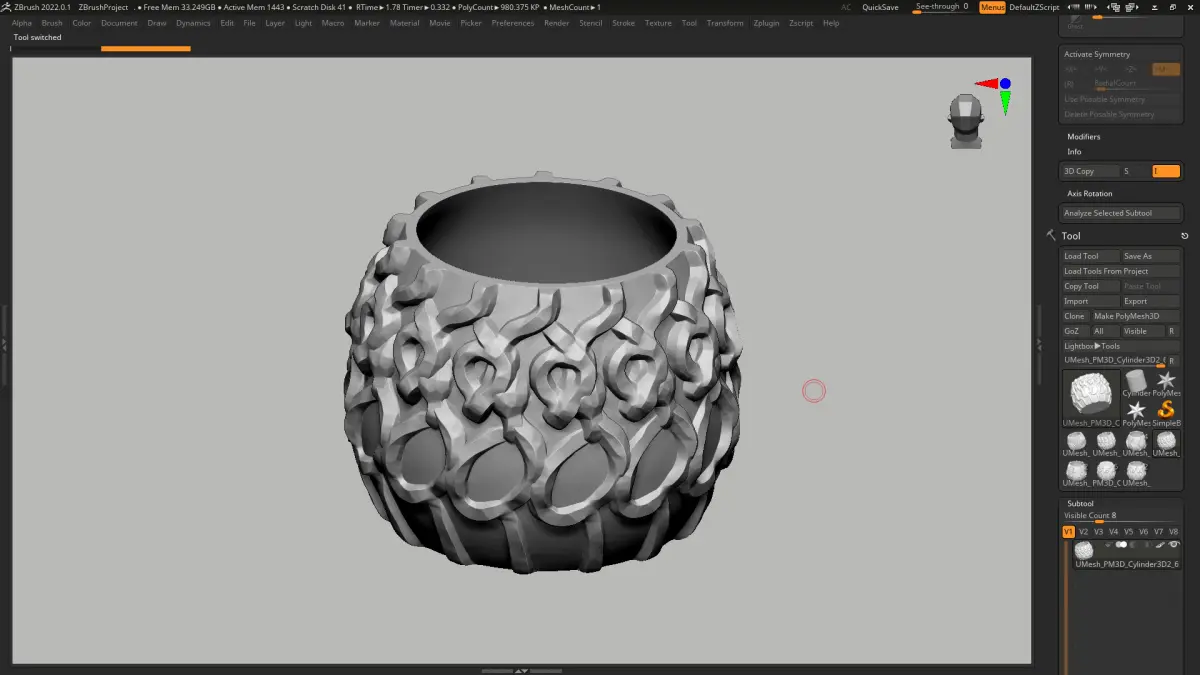Click the Tool palette hammer icon

[x=1051, y=235]
